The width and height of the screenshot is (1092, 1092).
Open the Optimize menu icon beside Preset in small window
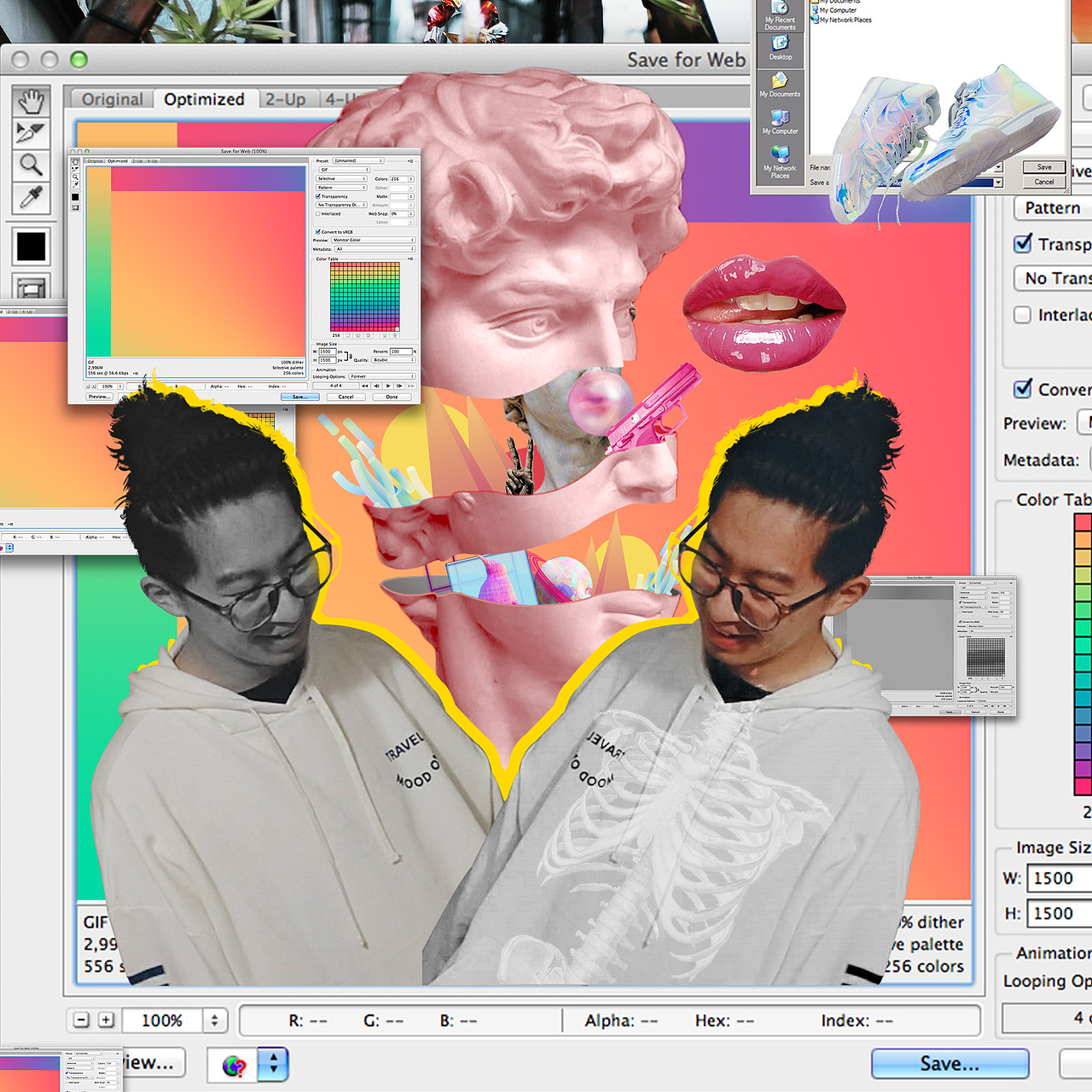tap(410, 161)
